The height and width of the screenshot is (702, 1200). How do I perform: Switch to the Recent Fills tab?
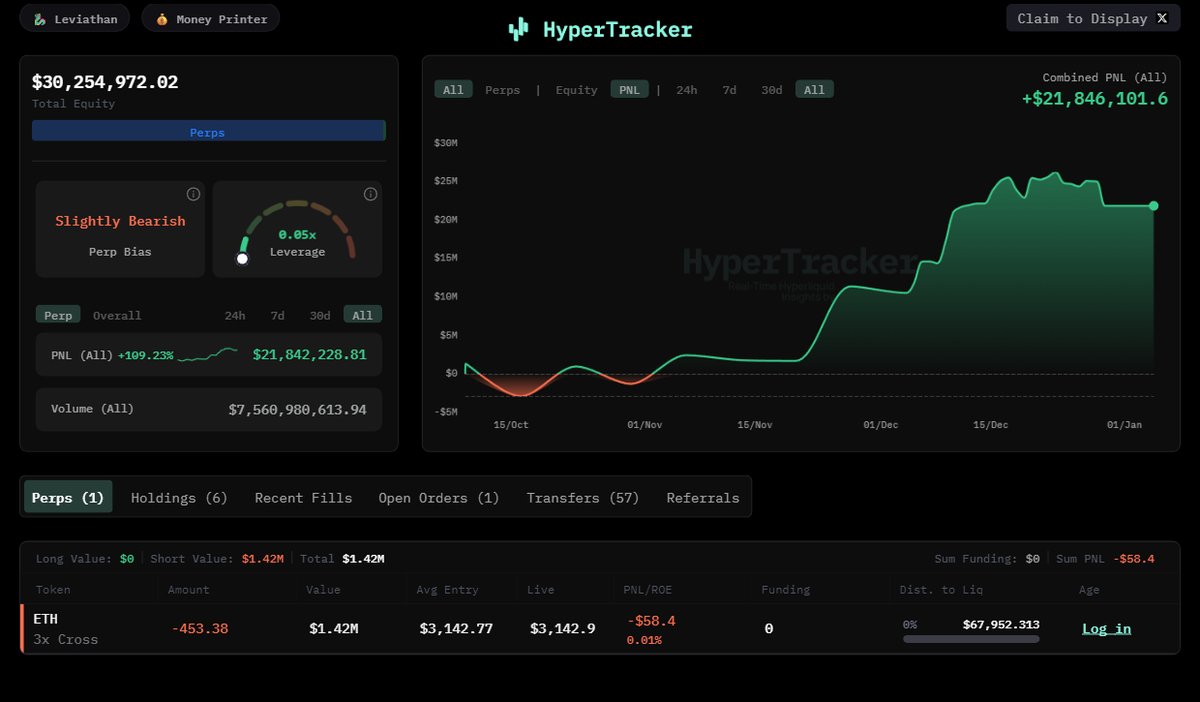(x=303, y=497)
